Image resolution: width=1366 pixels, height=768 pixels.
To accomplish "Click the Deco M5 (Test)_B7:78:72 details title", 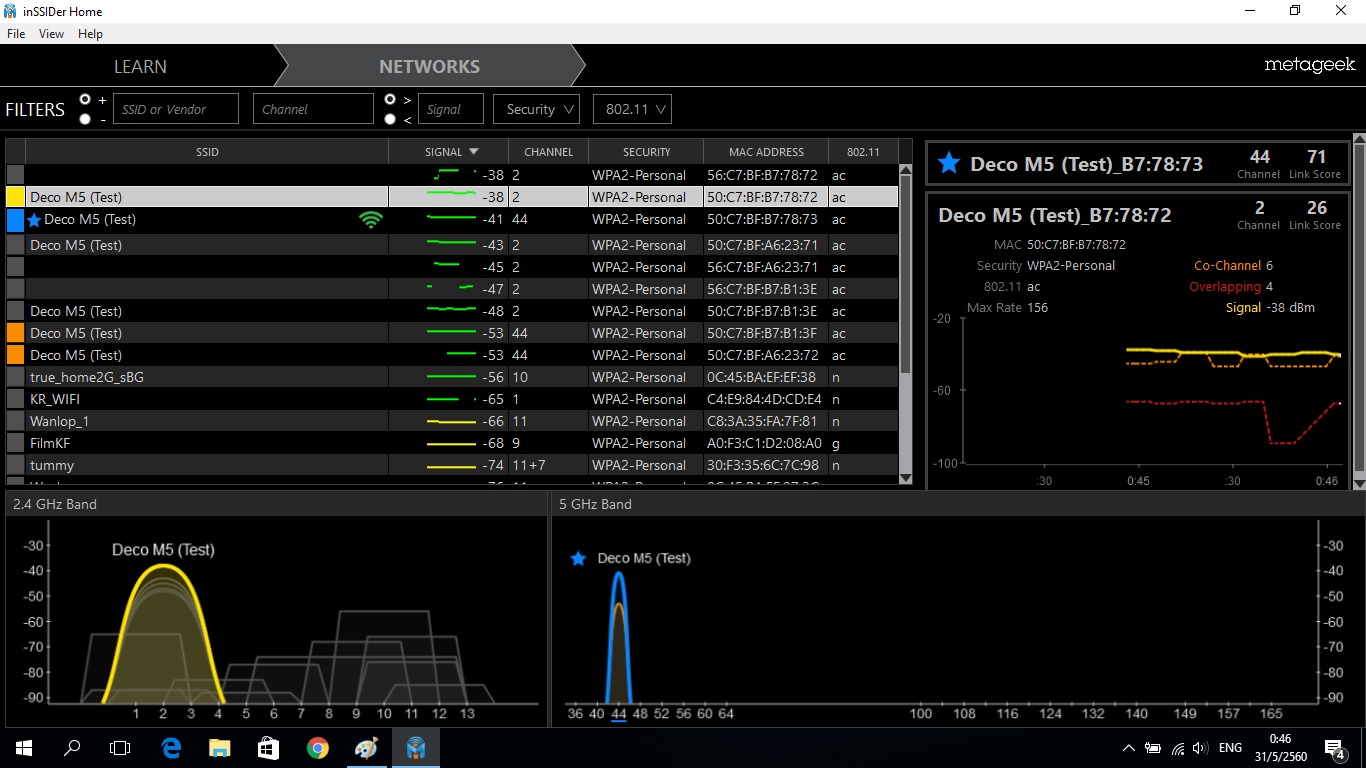I will click(x=1055, y=215).
